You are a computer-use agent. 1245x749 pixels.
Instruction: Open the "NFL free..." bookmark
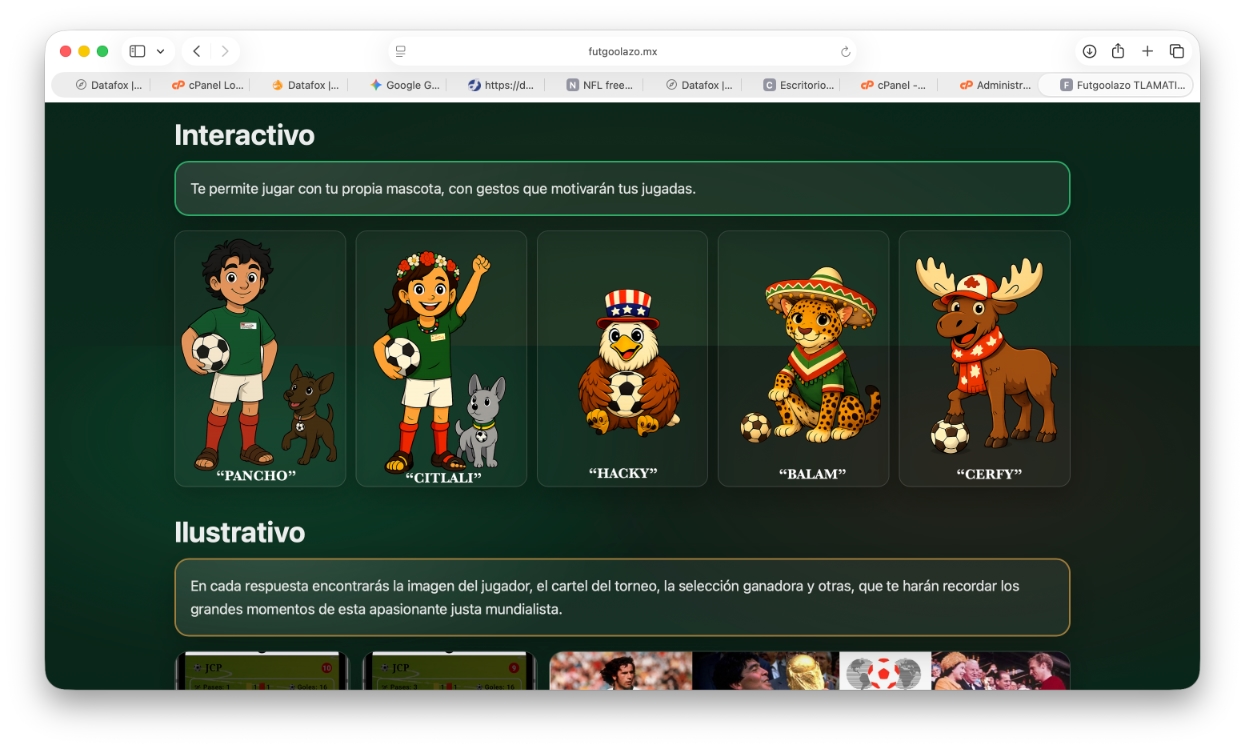(x=600, y=85)
